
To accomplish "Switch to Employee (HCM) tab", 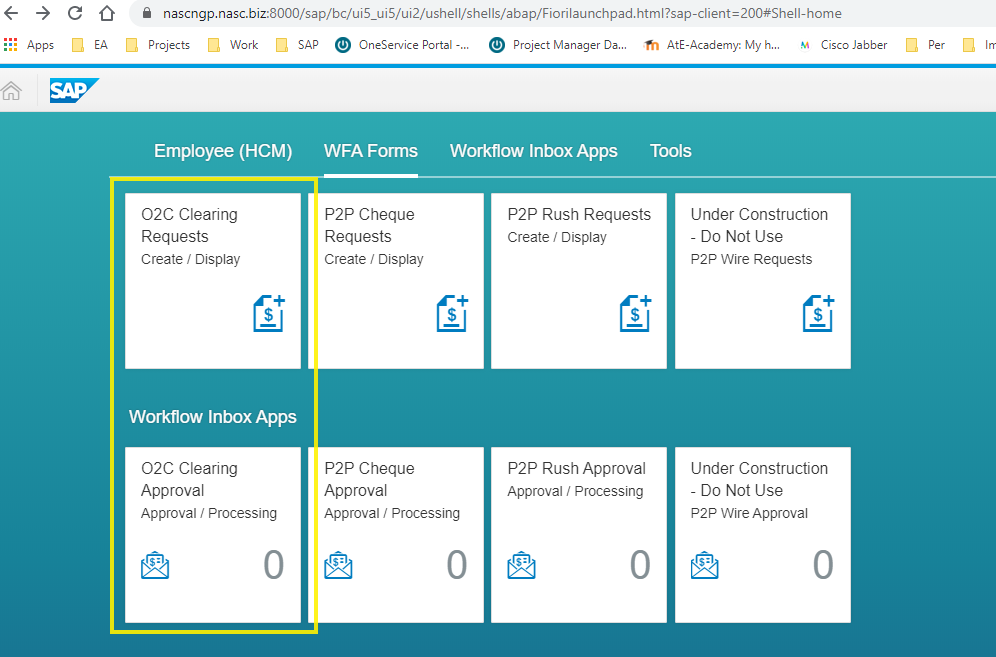I will tap(223, 151).
